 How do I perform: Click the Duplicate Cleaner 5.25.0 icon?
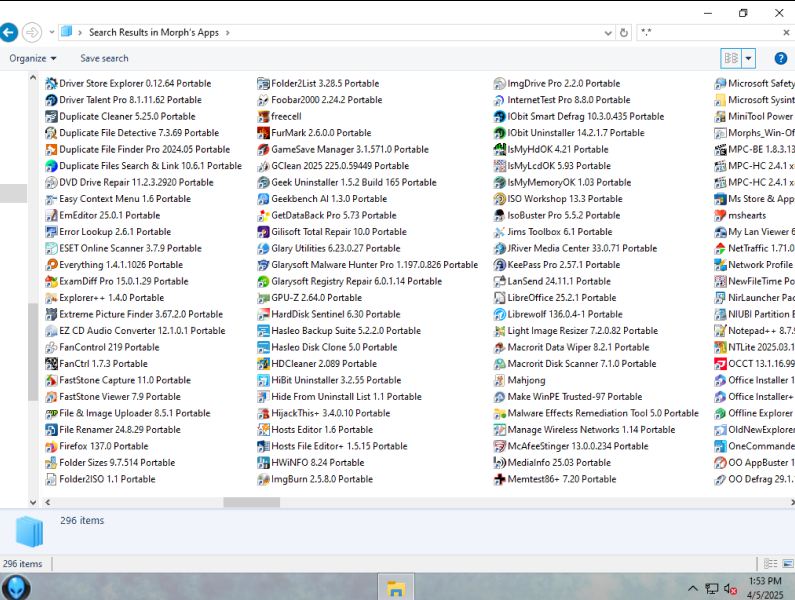pyautogui.click(x=51, y=116)
